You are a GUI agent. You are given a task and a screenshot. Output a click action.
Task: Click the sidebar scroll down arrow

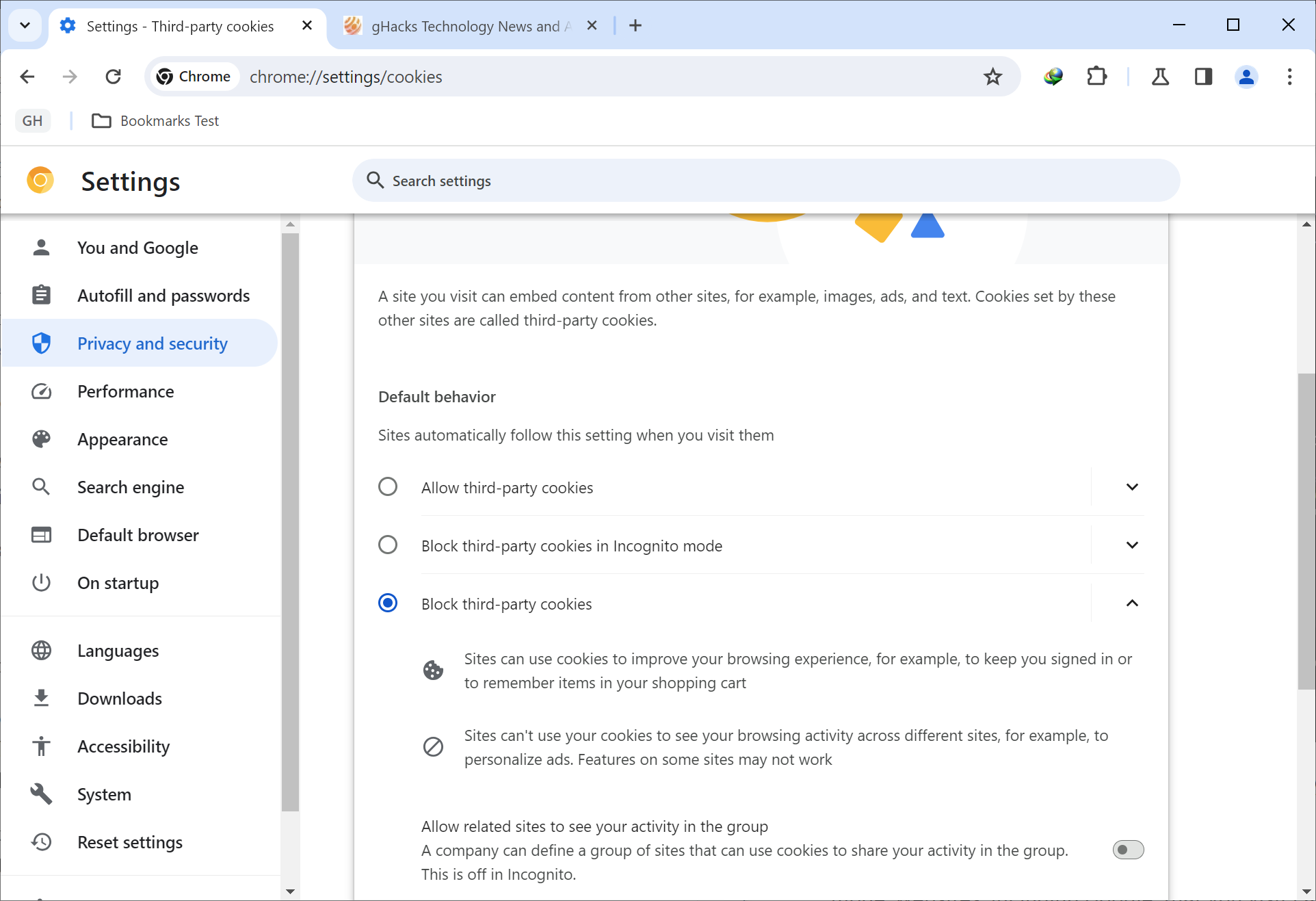290,891
